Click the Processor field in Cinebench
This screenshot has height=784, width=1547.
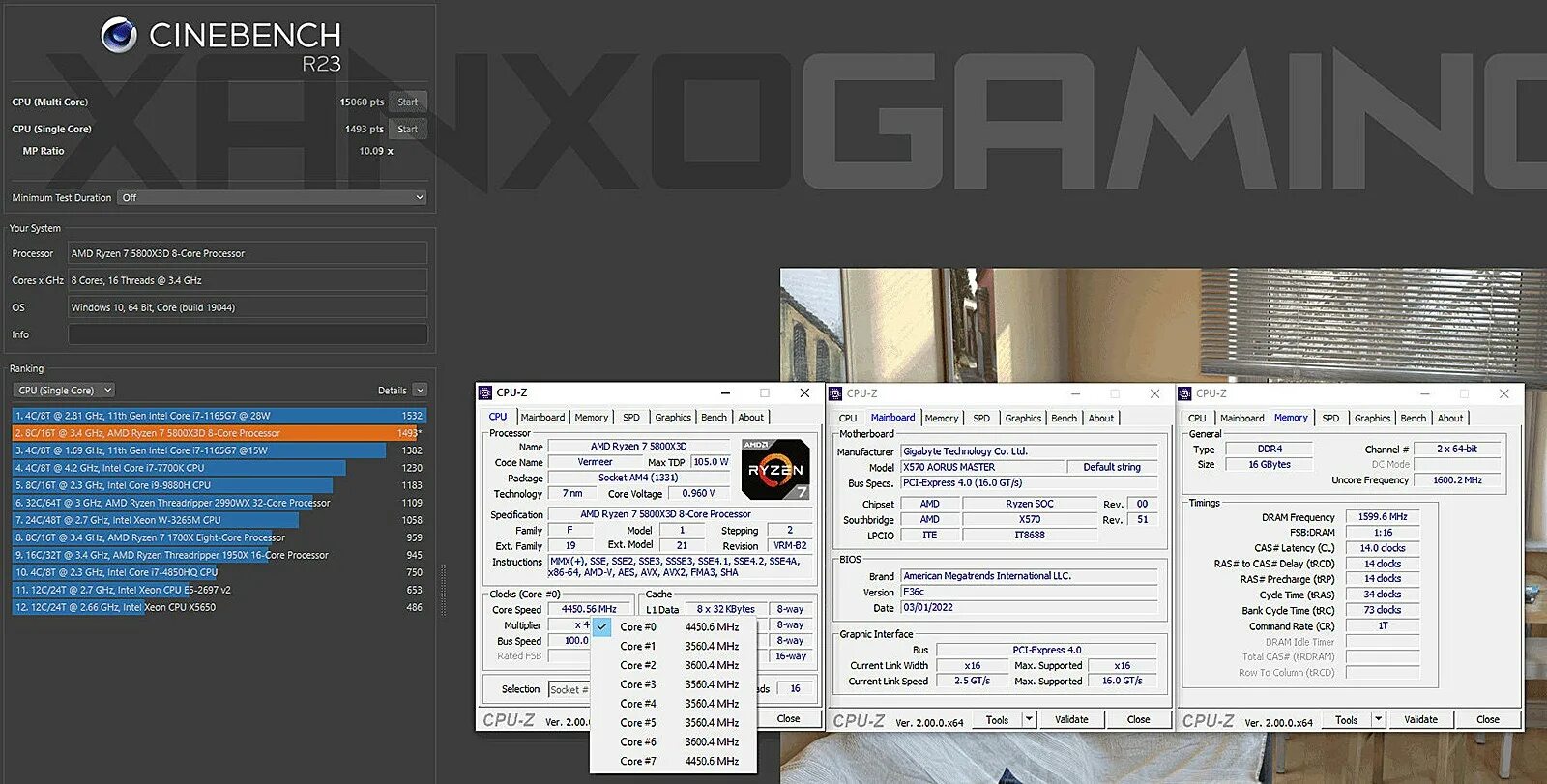[x=248, y=253]
